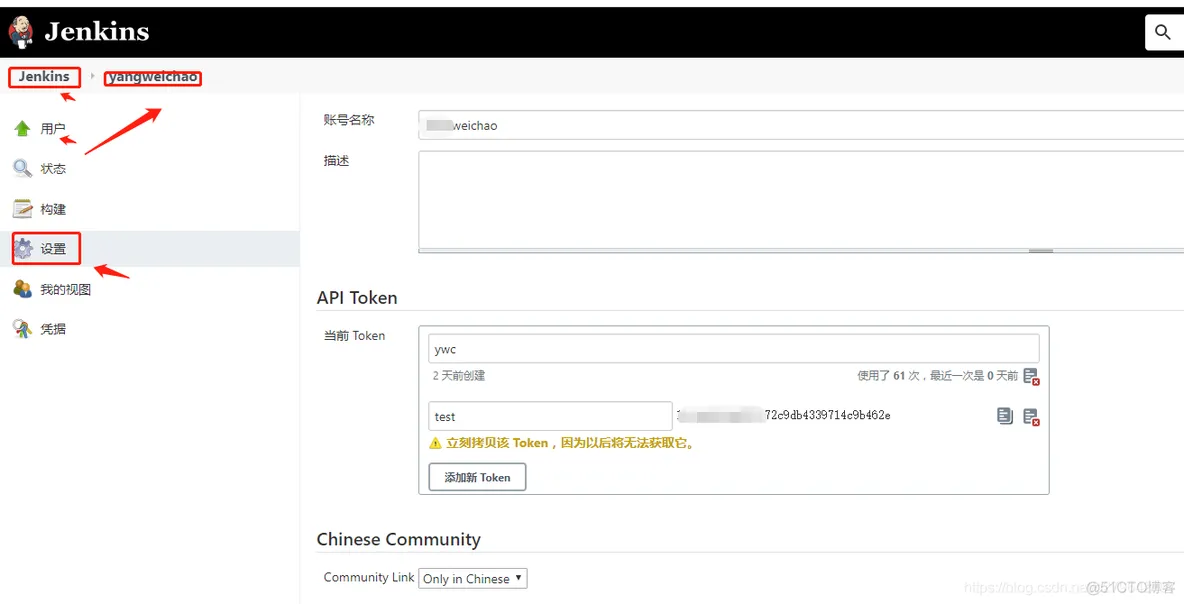
Task: Open the Jenkins breadcrumb link
Action: click(44, 76)
